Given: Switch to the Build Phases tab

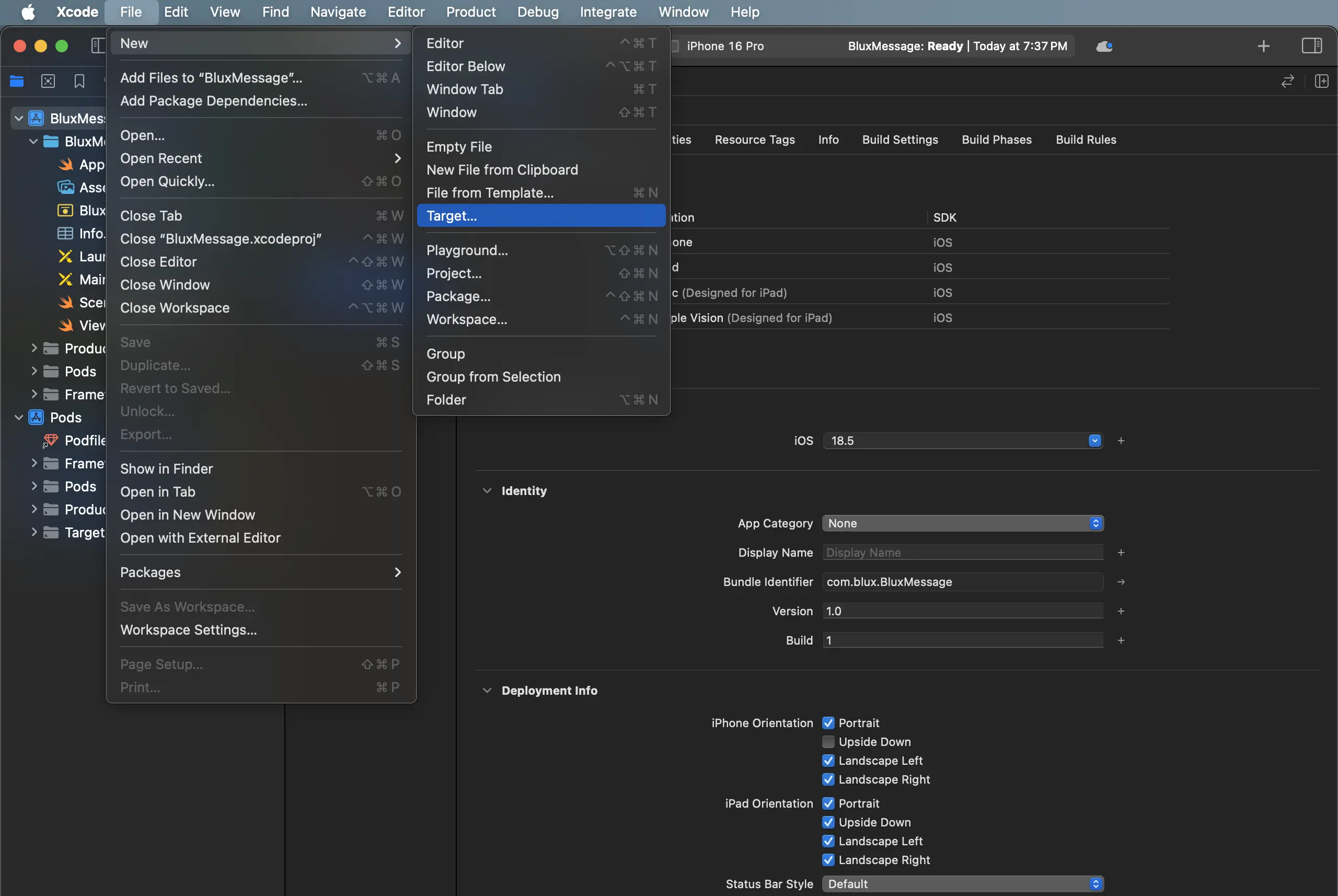Looking at the screenshot, I should pos(996,140).
